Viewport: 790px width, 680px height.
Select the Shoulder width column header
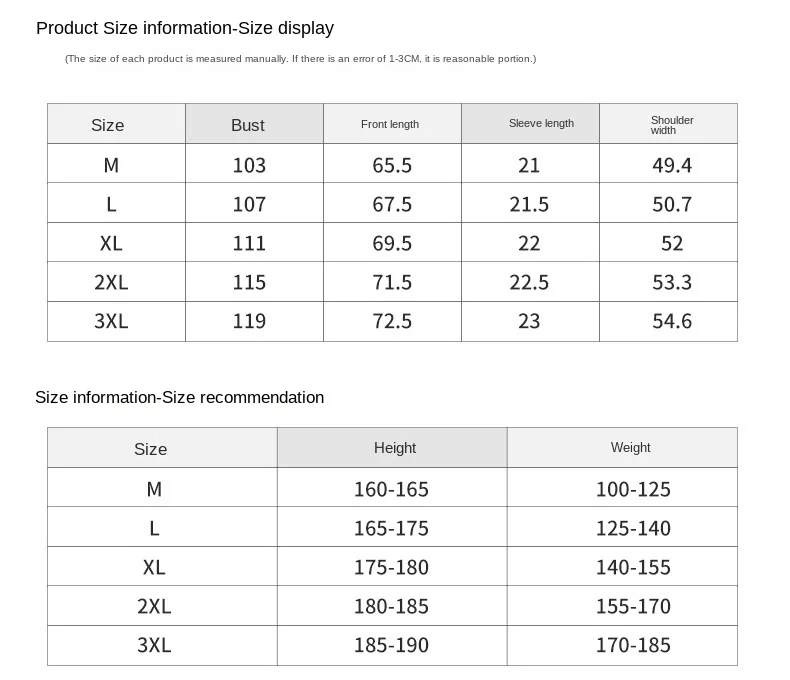(672, 125)
